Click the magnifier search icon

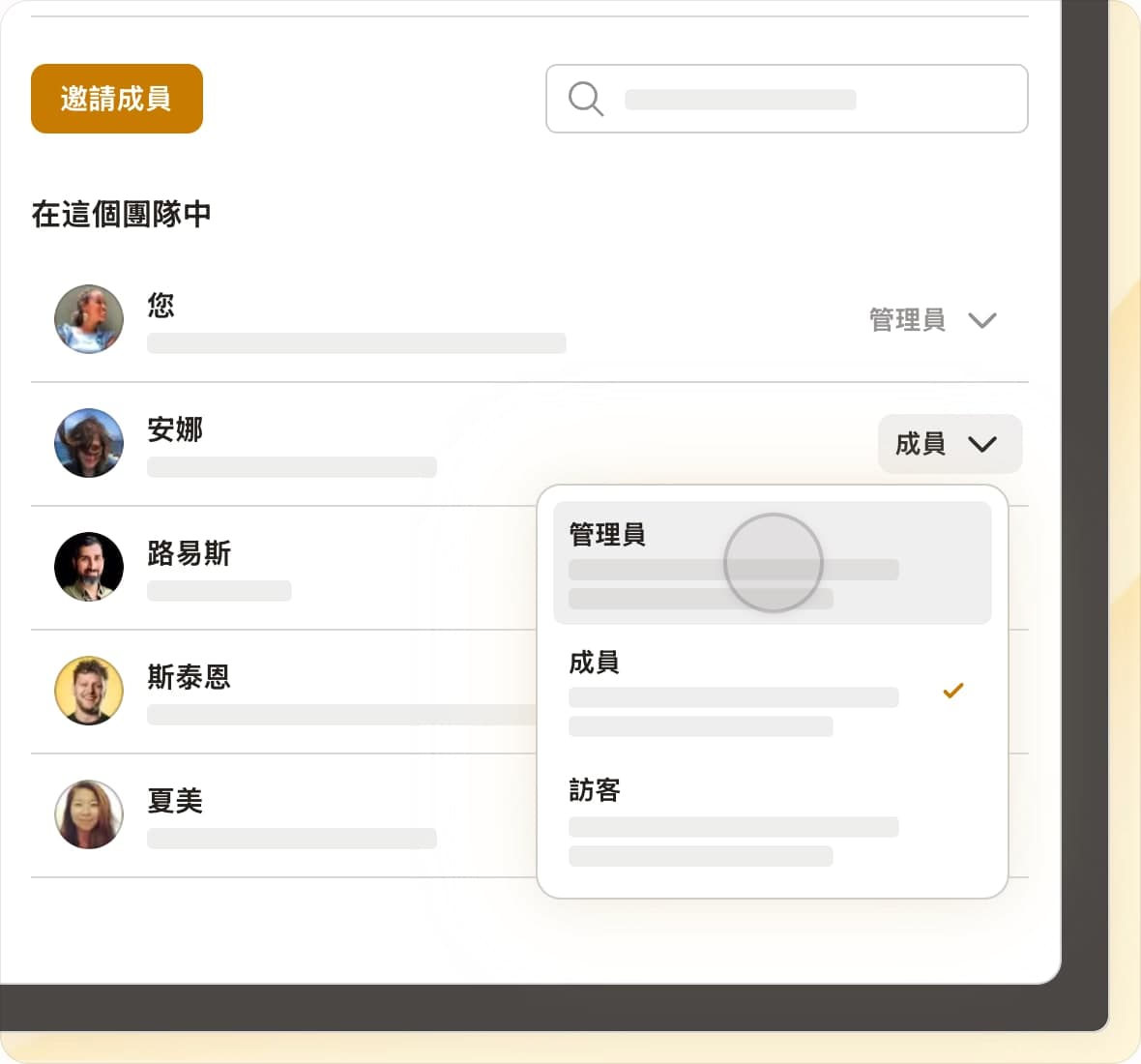coord(585,99)
